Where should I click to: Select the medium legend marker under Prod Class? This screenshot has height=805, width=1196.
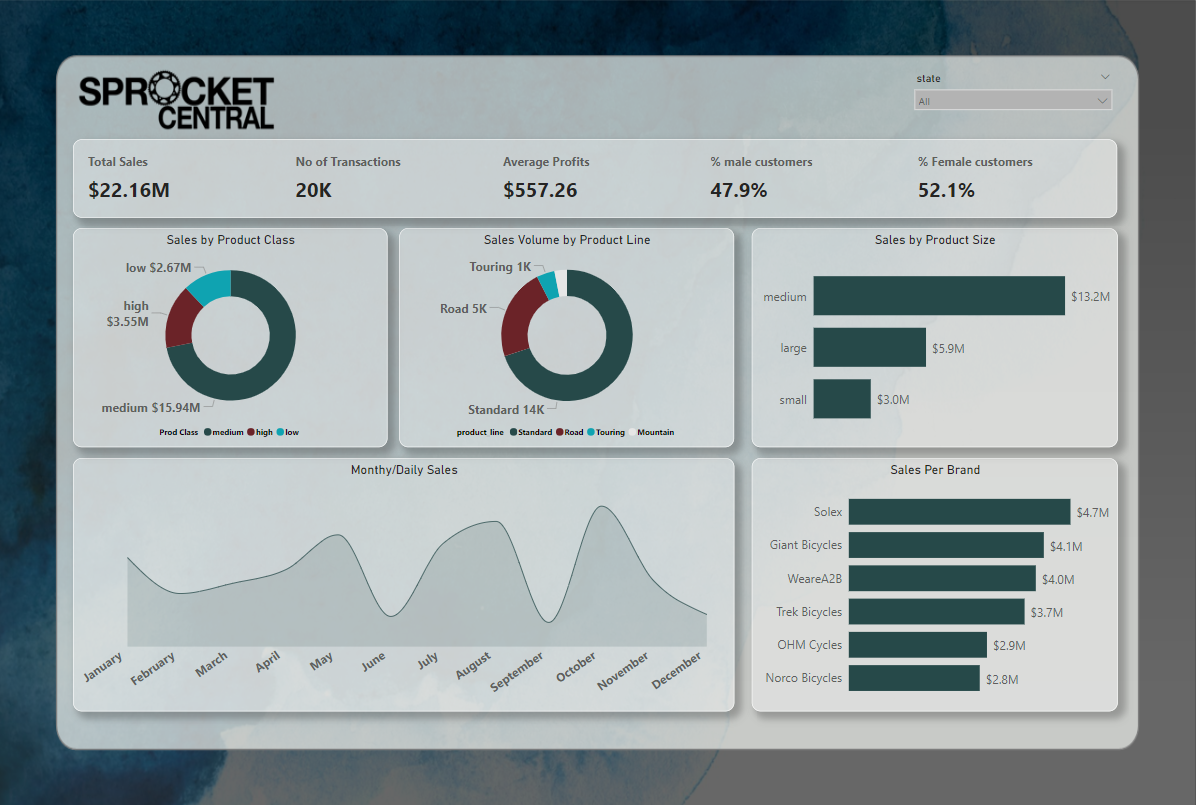208,433
